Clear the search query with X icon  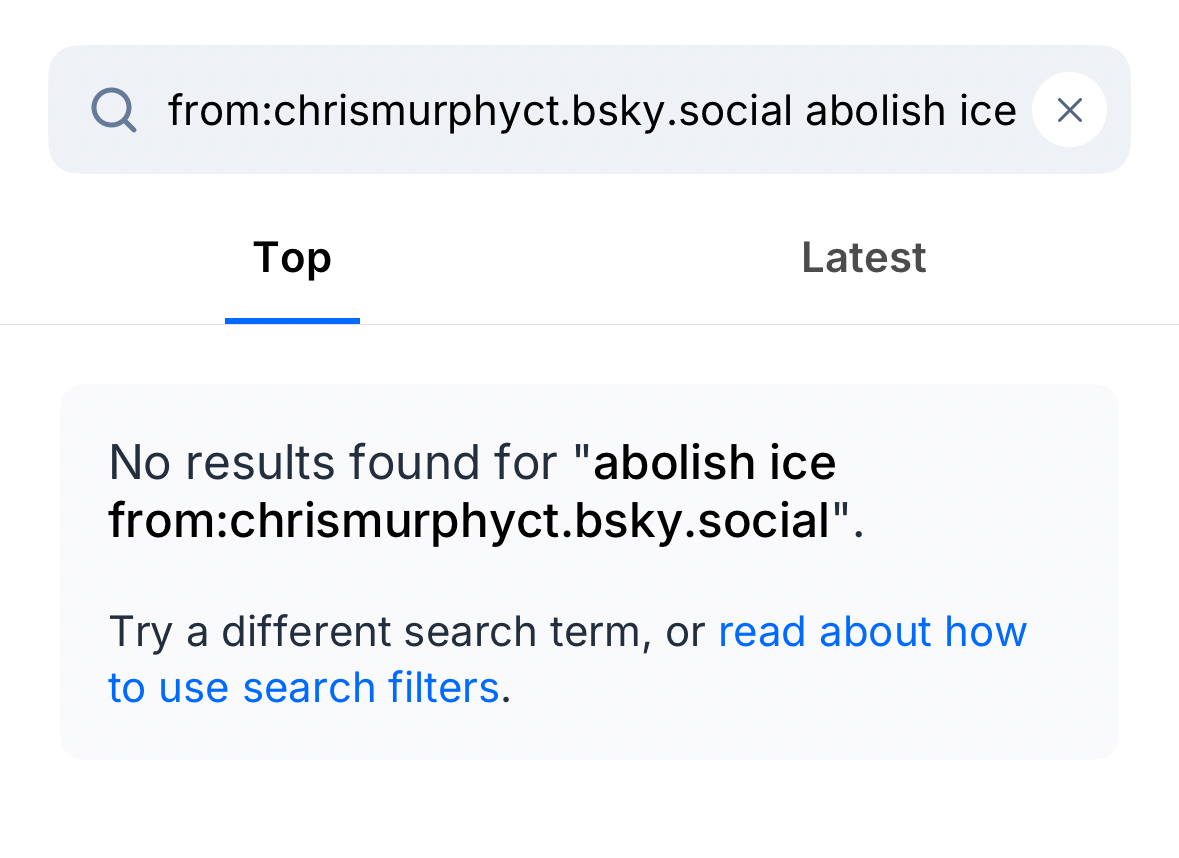point(1069,110)
